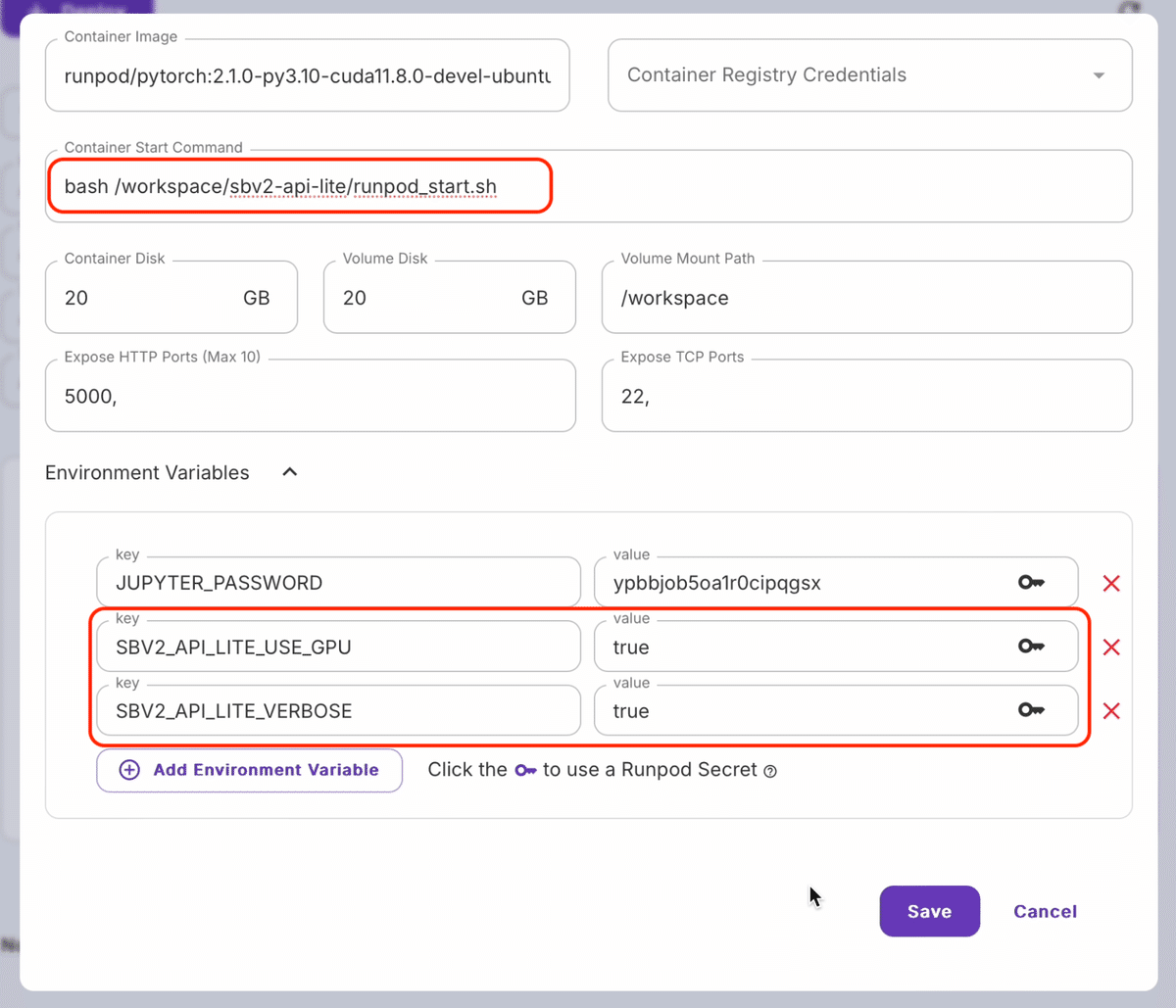The width and height of the screenshot is (1176, 1008).
Task: Edit the Container Image field
Action: tap(308, 75)
